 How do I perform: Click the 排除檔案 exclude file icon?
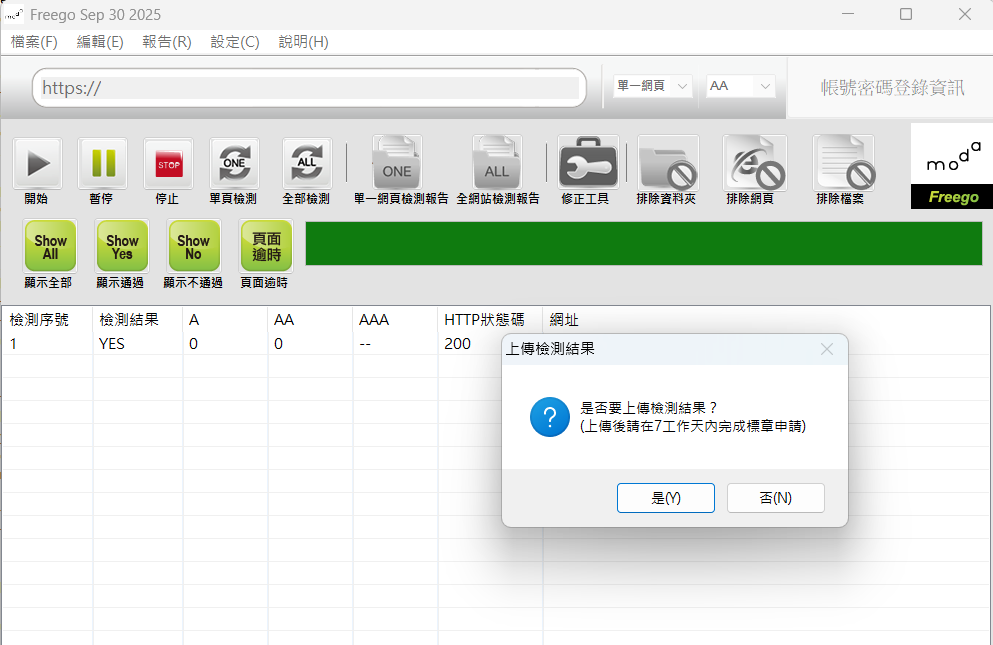point(843,163)
